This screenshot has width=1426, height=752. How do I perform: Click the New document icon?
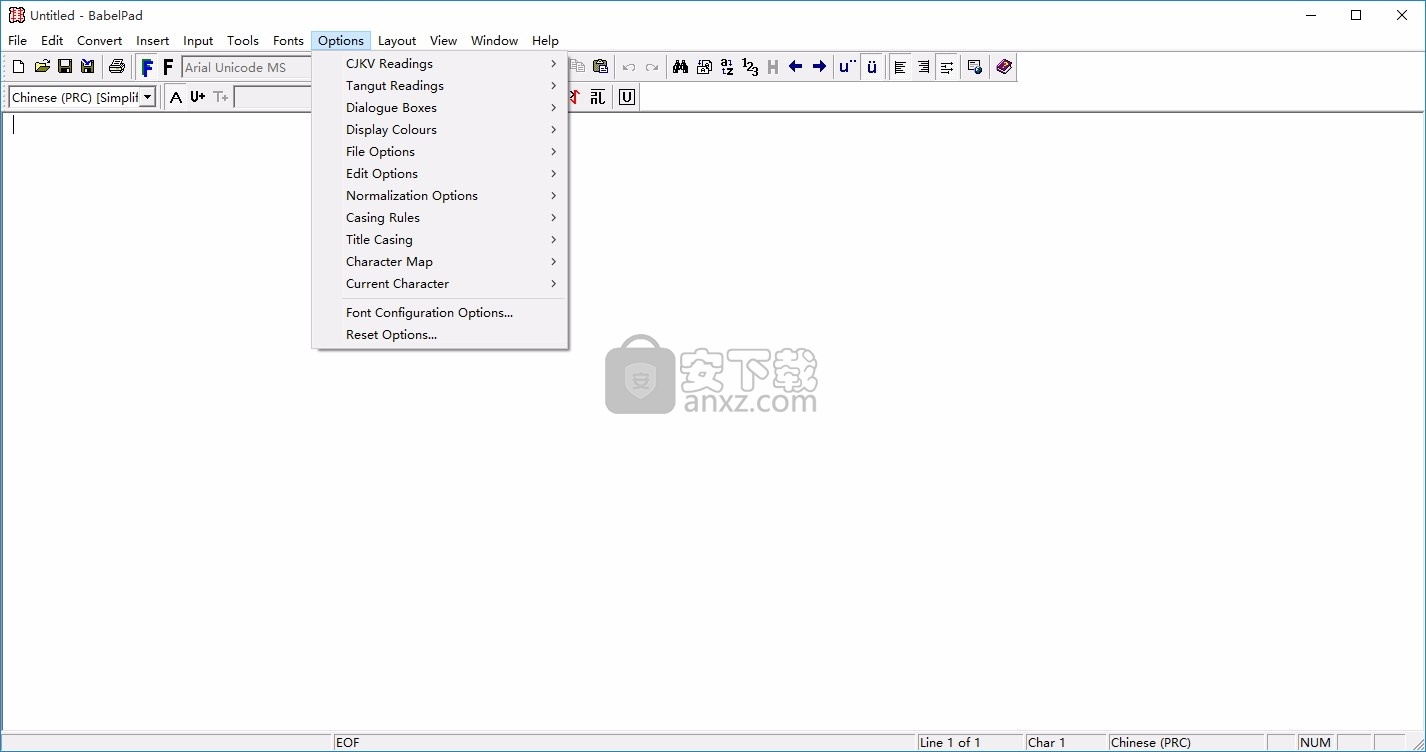click(x=18, y=67)
